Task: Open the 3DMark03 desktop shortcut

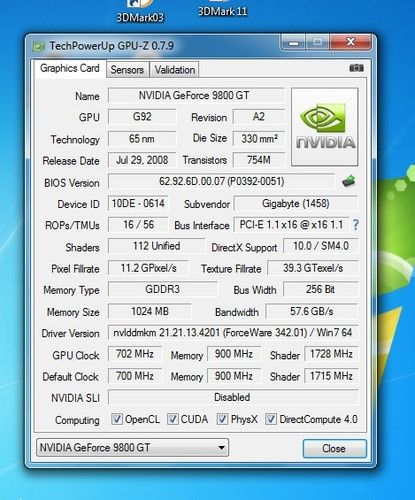Action: tap(140, 11)
